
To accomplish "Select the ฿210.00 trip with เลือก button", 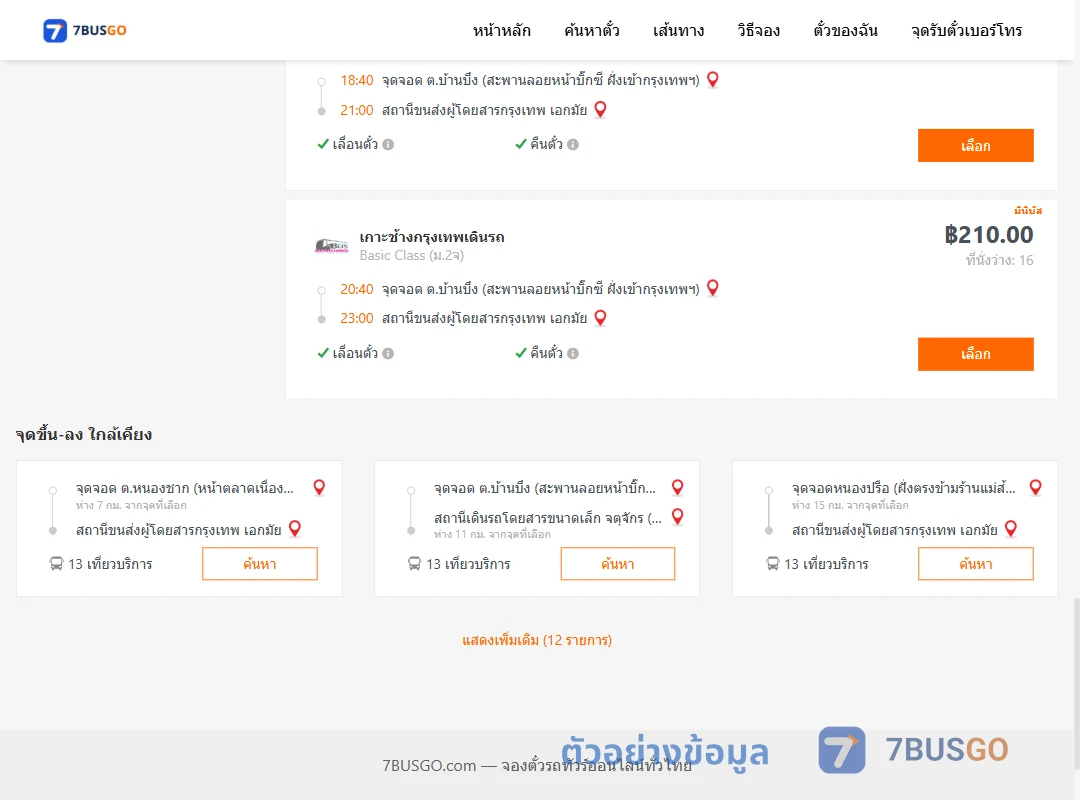I will tap(975, 354).
